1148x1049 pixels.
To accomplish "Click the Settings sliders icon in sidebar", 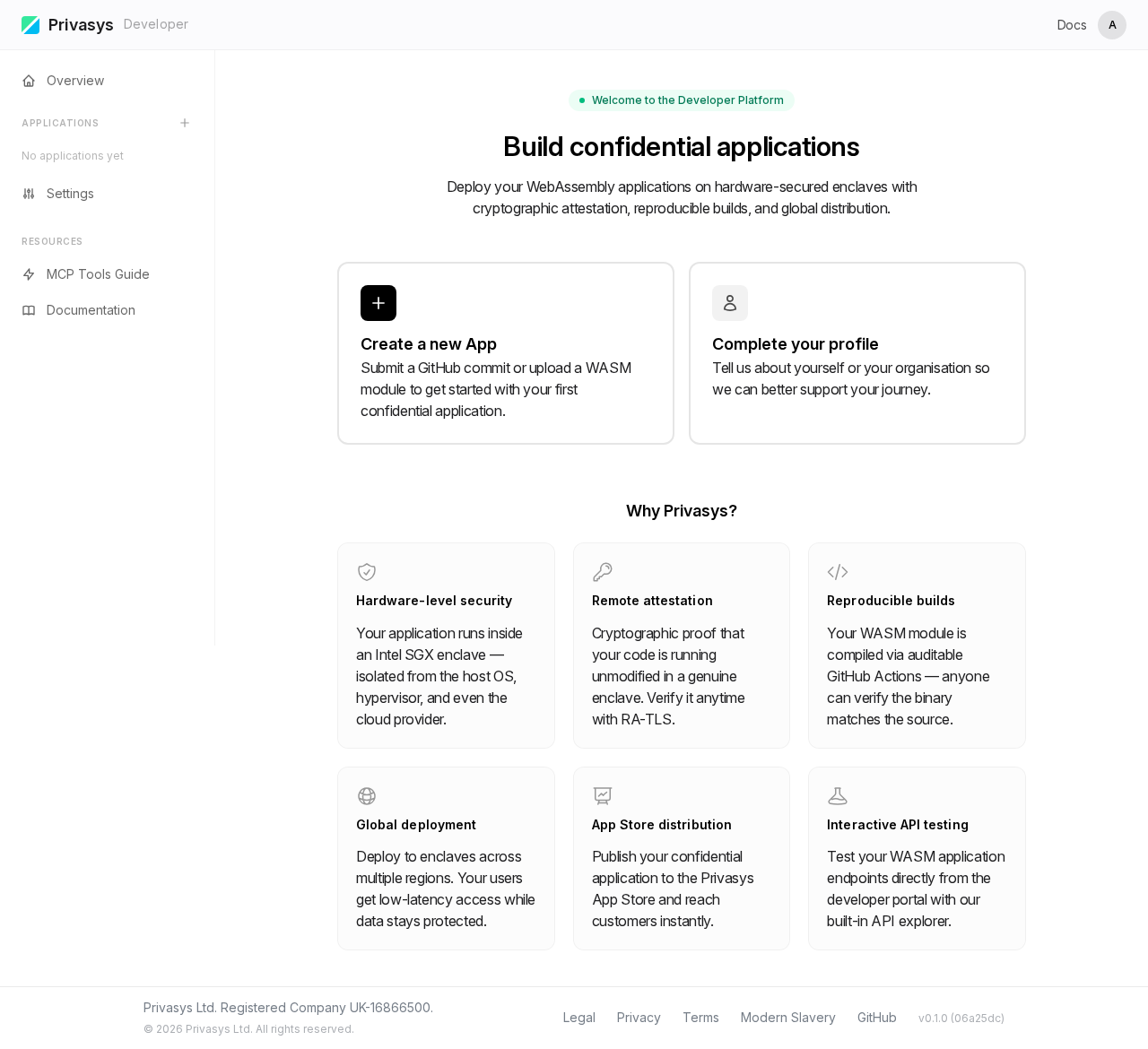I will [x=29, y=194].
